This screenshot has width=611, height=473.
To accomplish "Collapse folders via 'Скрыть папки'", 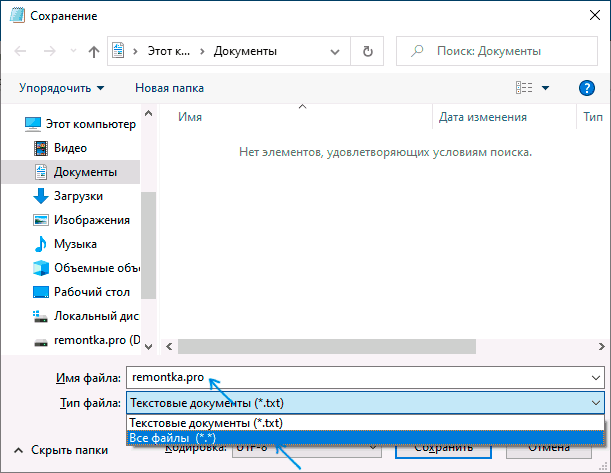I will tap(61, 450).
